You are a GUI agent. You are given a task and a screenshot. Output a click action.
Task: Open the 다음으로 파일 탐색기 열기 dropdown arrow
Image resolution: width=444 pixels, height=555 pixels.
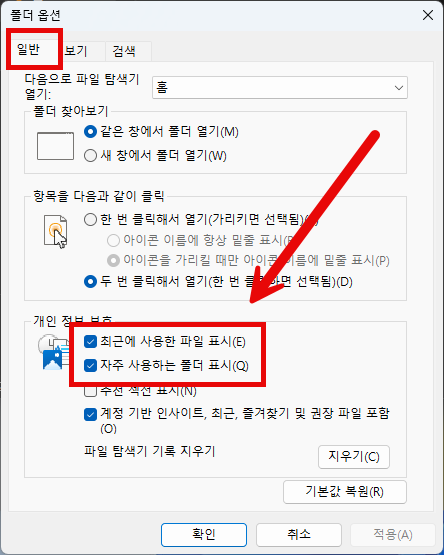(399, 87)
